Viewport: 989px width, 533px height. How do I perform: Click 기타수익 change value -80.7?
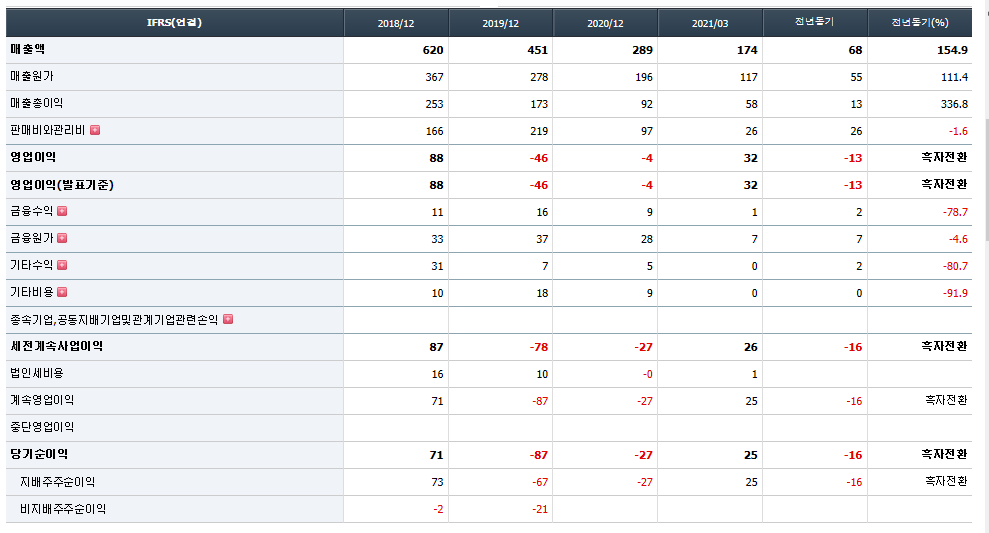(955, 266)
